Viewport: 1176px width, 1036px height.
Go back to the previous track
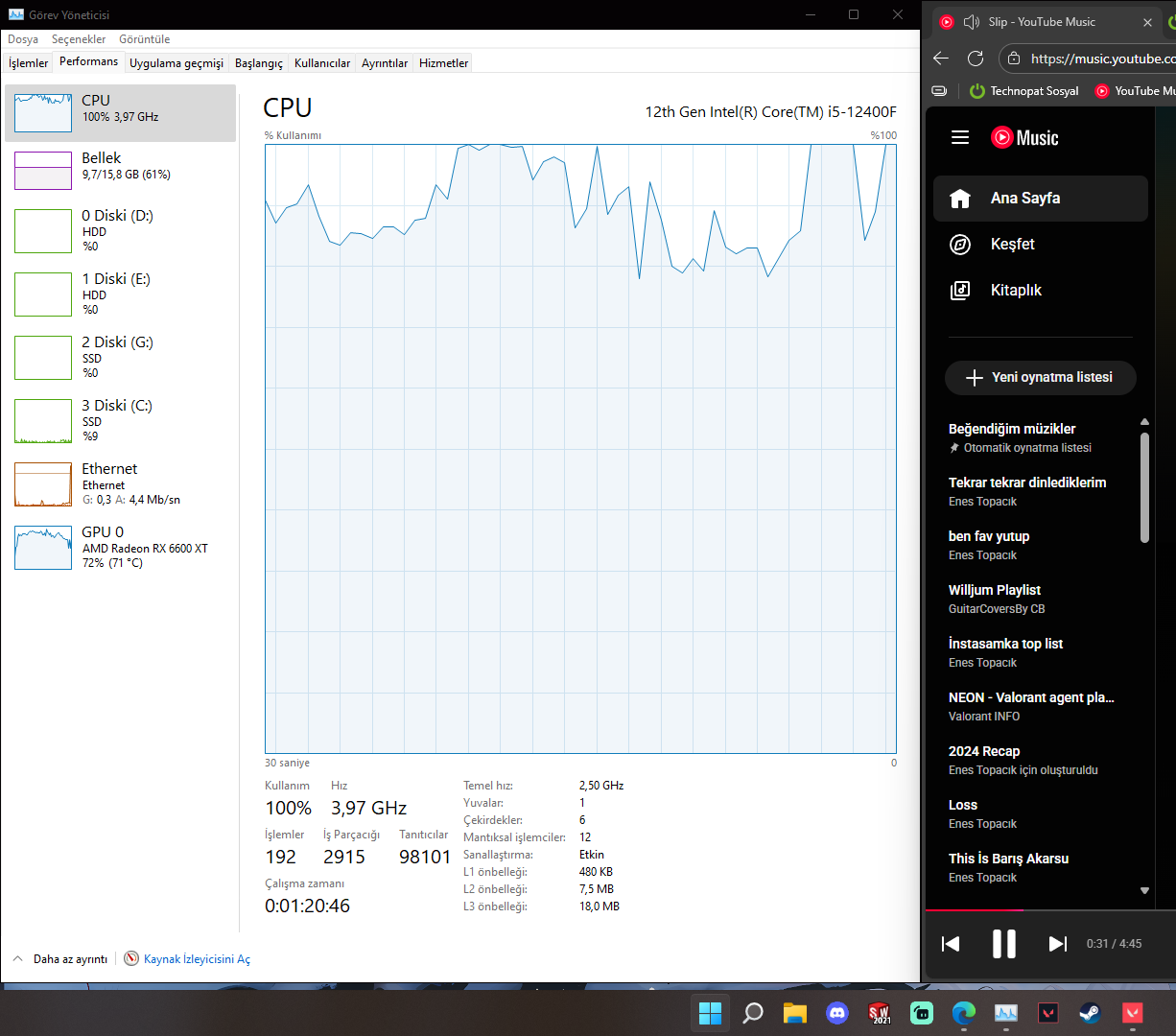click(x=951, y=944)
